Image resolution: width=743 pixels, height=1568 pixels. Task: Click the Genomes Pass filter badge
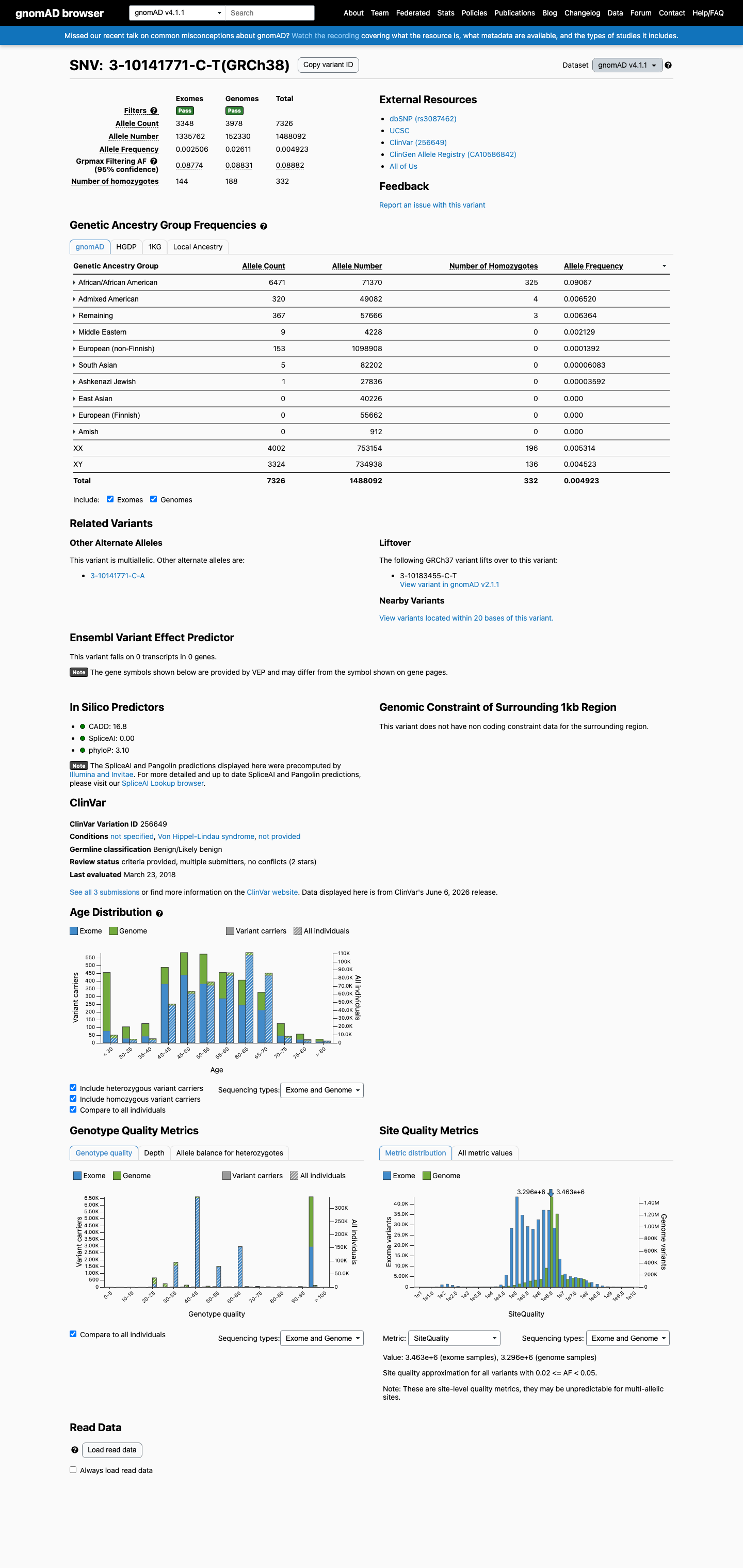pos(234,111)
